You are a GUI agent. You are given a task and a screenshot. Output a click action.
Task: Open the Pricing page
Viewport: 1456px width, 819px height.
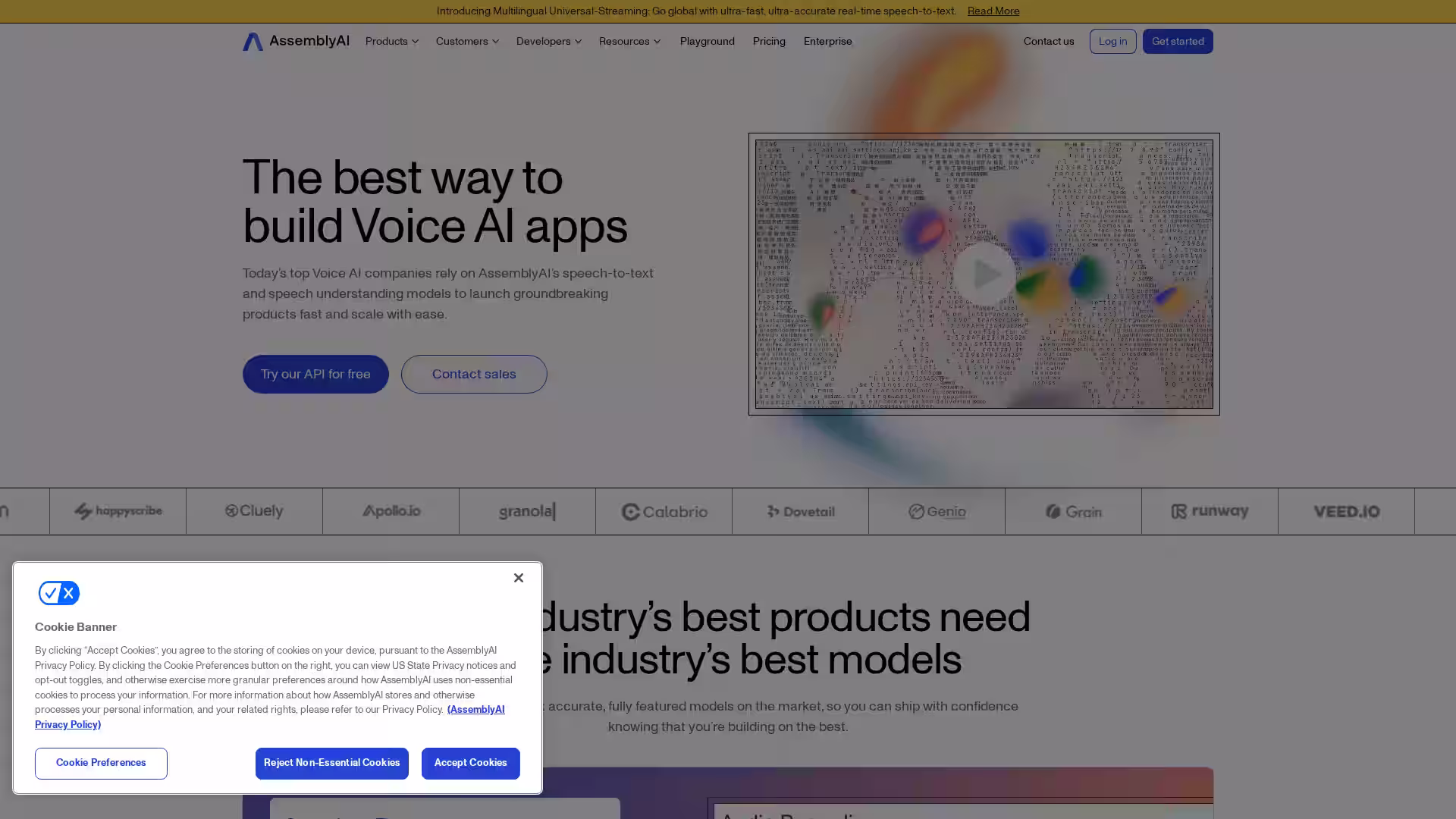[x=769, y=41]
